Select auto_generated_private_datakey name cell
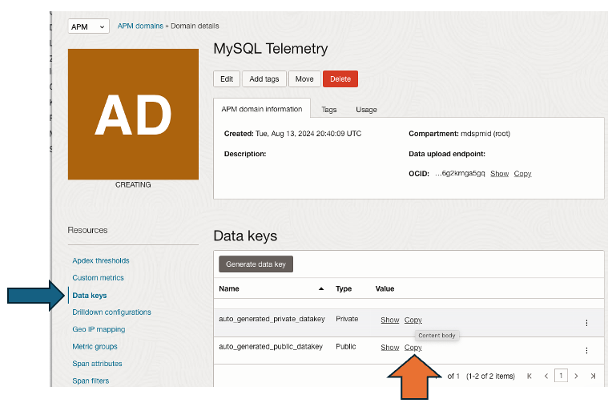Image resolution: width=612 pixels, height=416 pixels. (272, 319)
